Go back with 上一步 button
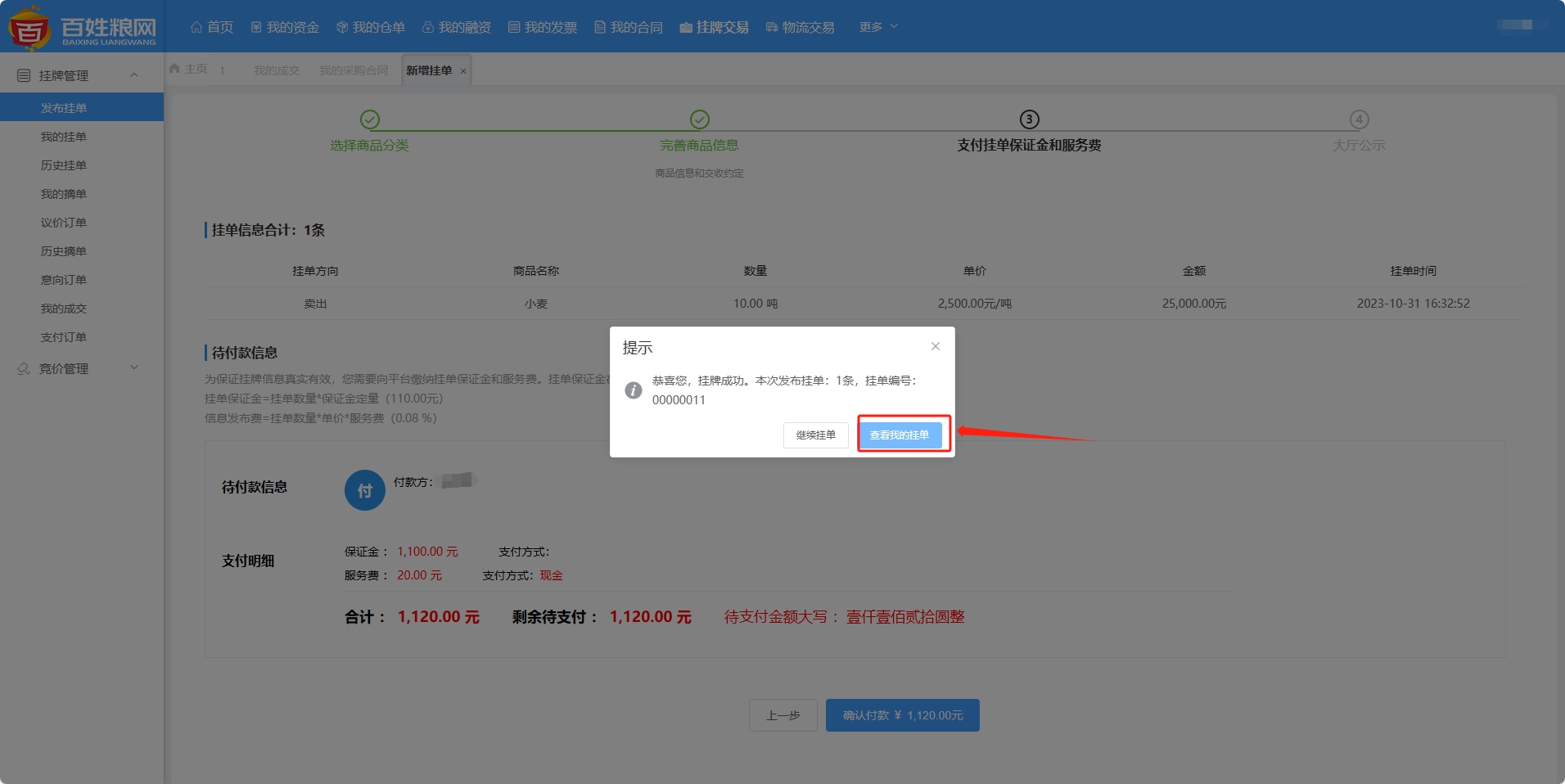The width and height of the screenshot is (1565, 784). click(782, 715)
